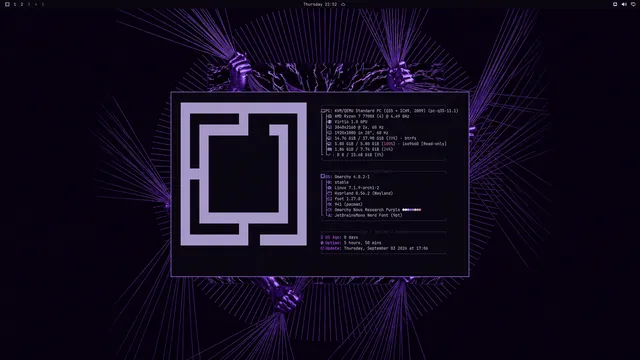Click the '[Read-only]' label
This screenshot has height=360, width=640.
tap(434, 144)
